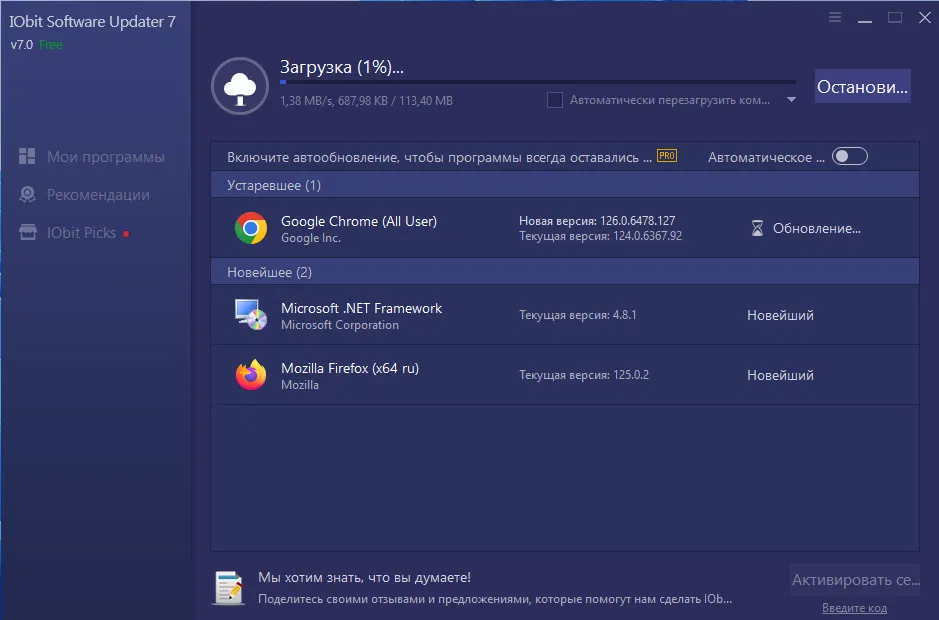Expand the dropdown arrow beside auto-restart option
This screenshot has height=620, width=939.
791,99
